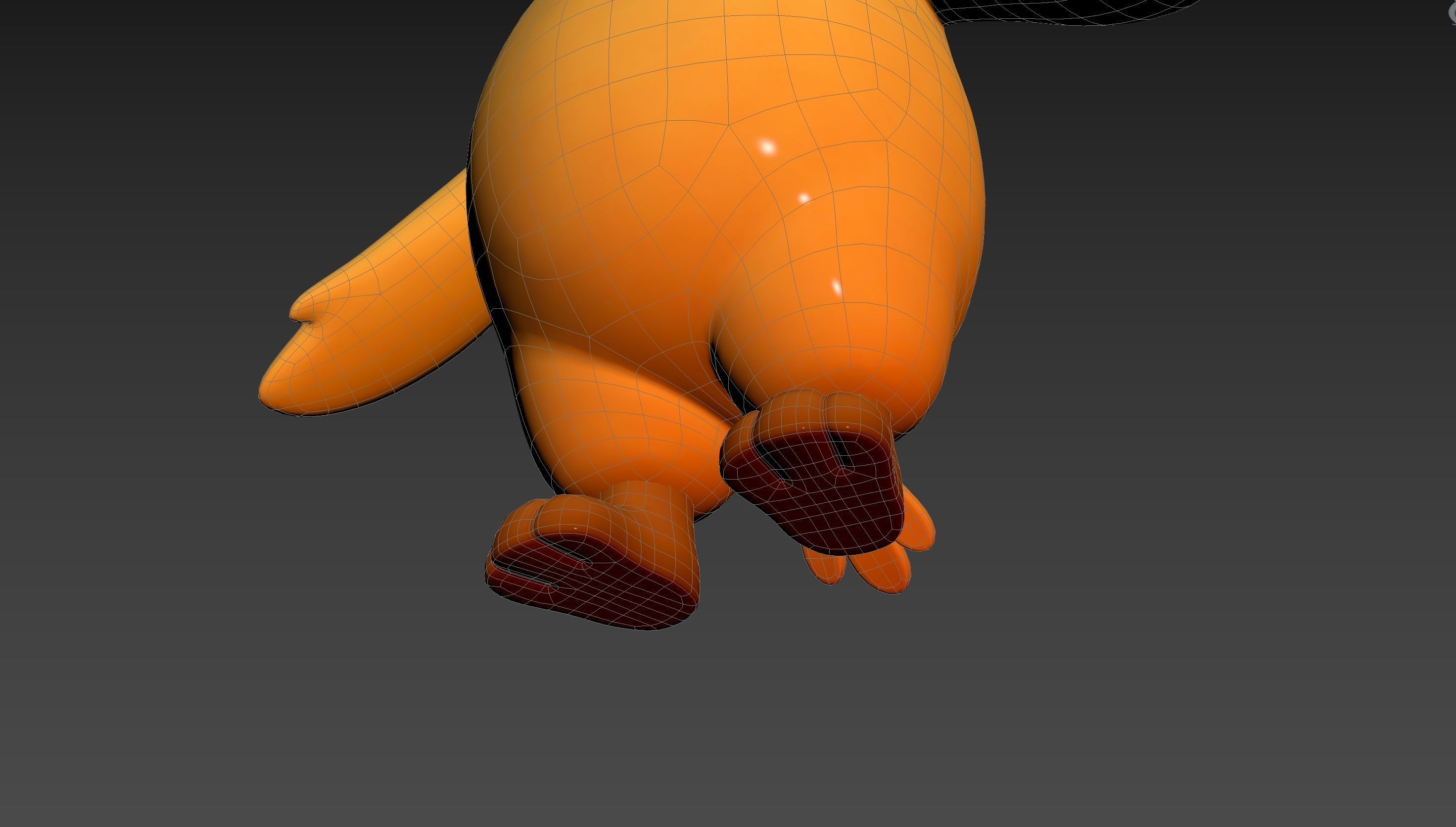Select the dark sole of the raised foot
The image size is (1456, 827).
coord(823,494)
